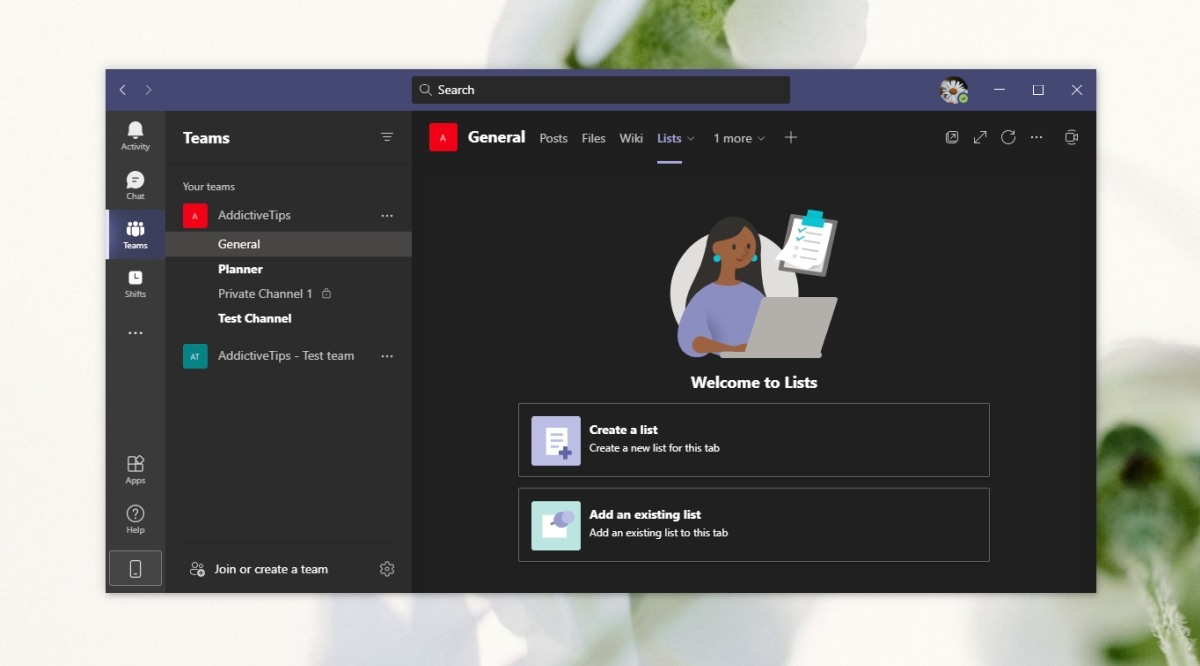
Task: Open manage teams settings gear
Action: point(387,569)
